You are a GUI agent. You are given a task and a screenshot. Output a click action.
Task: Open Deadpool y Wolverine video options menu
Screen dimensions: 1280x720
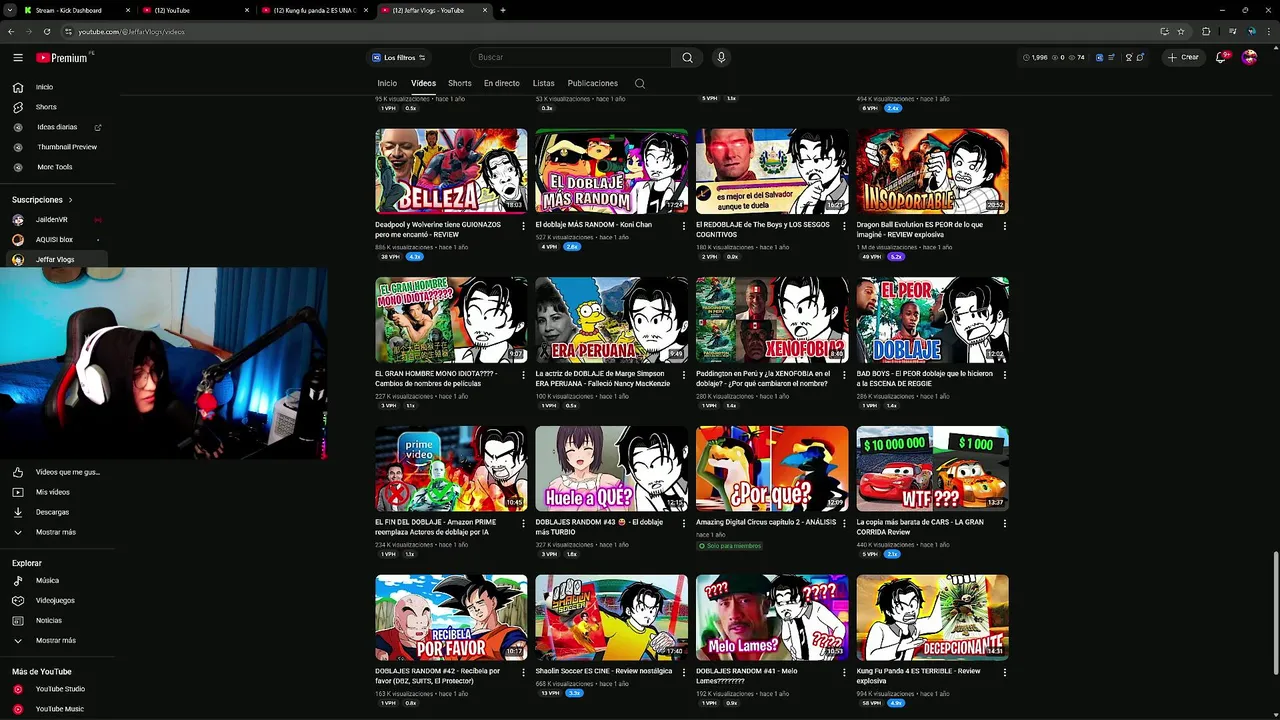click(x=523, y=226)
